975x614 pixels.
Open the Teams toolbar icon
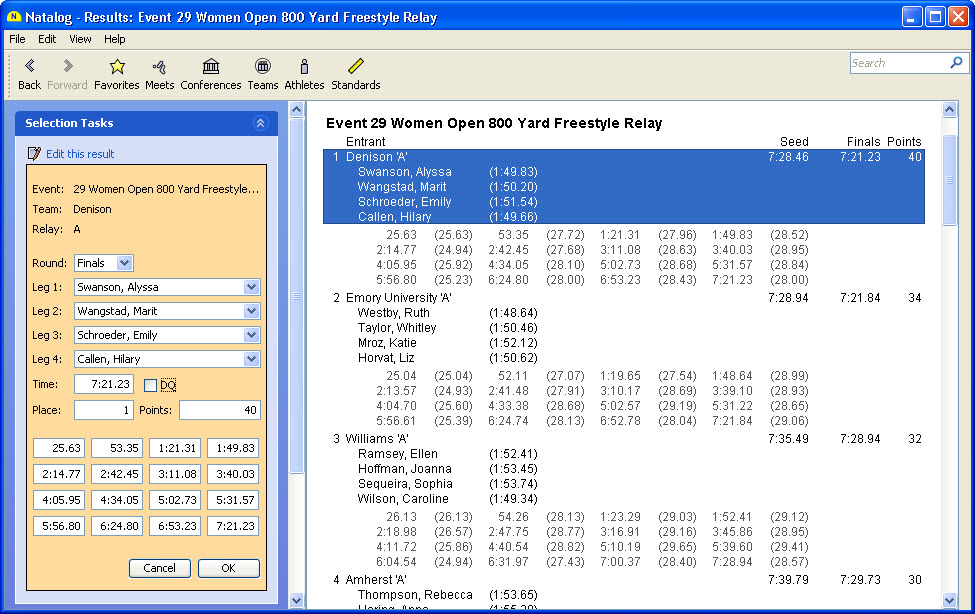click(263, 67)
